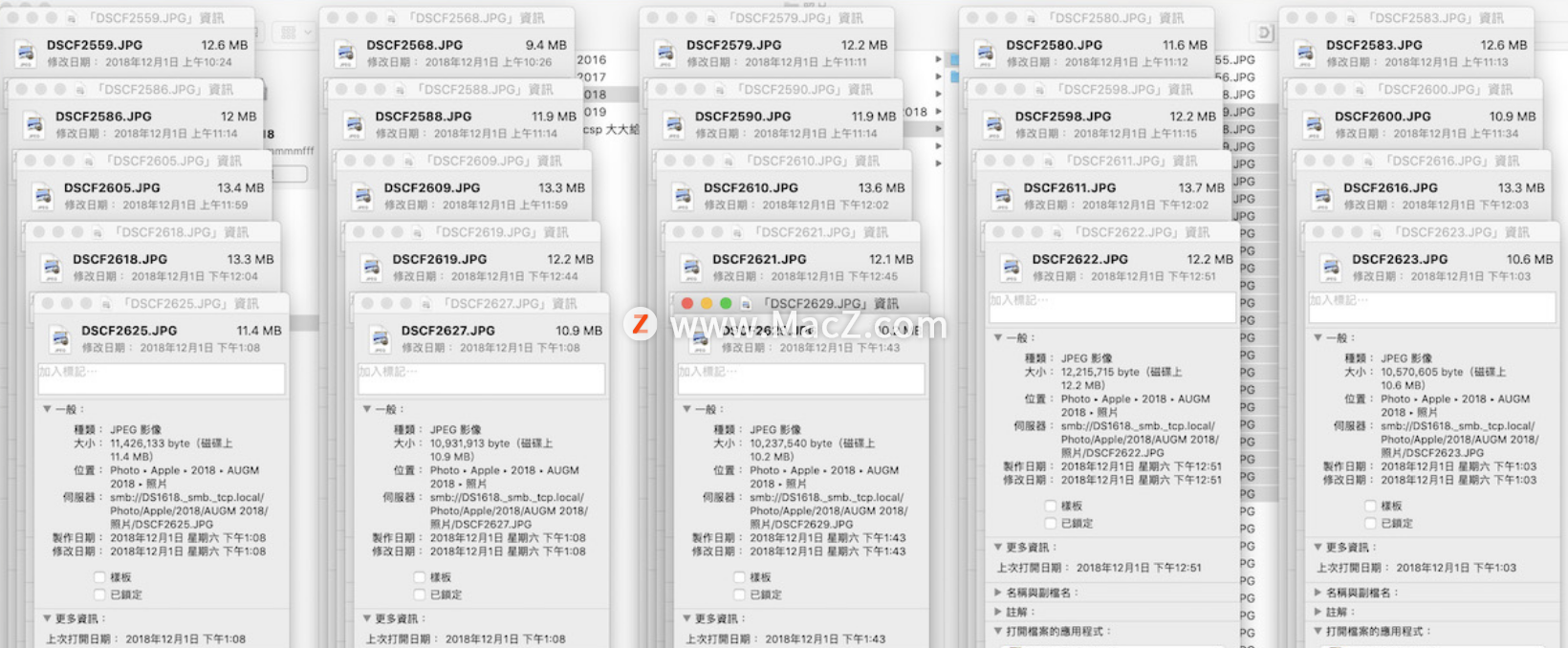Click the DSCF2610.JPG file name text
The image size is (1568, 648).
coord(751,188)
